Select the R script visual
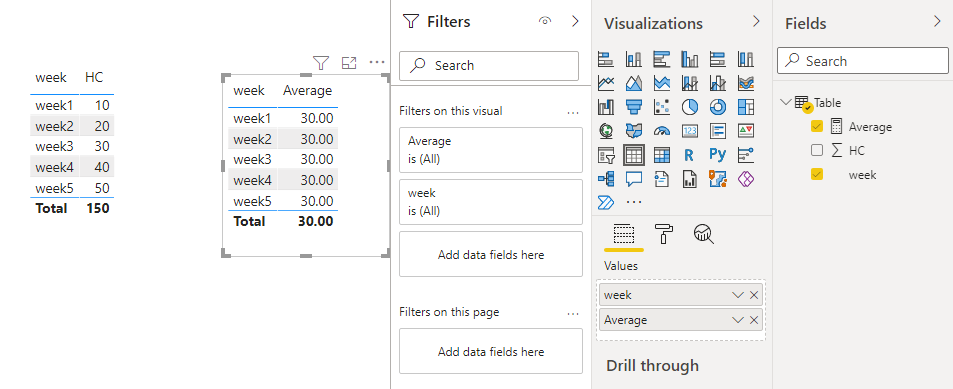The image size is (953, 389). coord(689,155)
